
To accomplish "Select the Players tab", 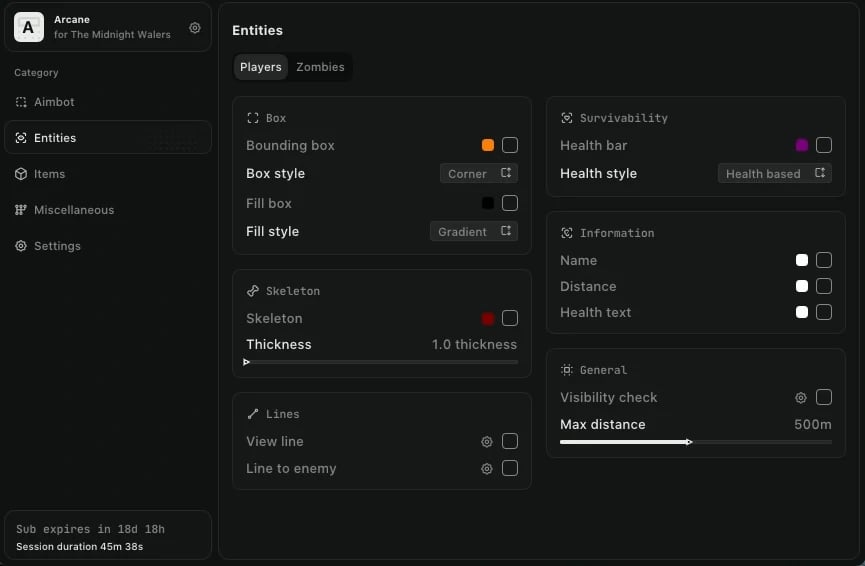I will click(x=261, y=67).
